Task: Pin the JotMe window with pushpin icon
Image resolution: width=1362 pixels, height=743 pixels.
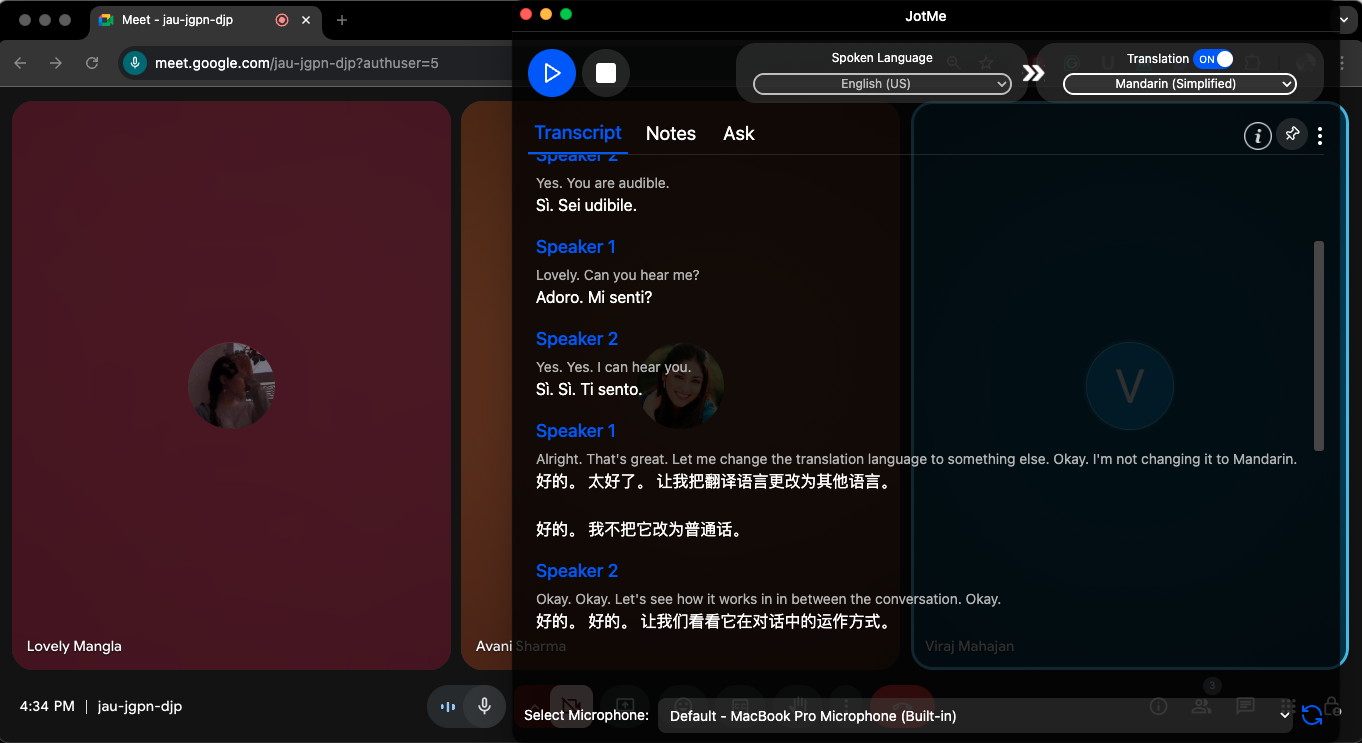Action: click(x=1292, y=134)
